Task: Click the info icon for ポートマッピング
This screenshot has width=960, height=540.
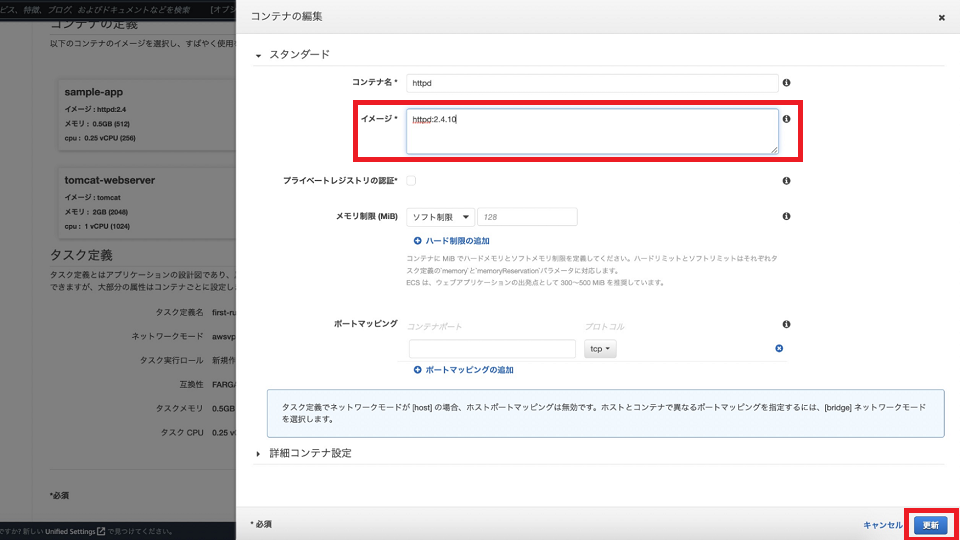Action: pos(786,325)
